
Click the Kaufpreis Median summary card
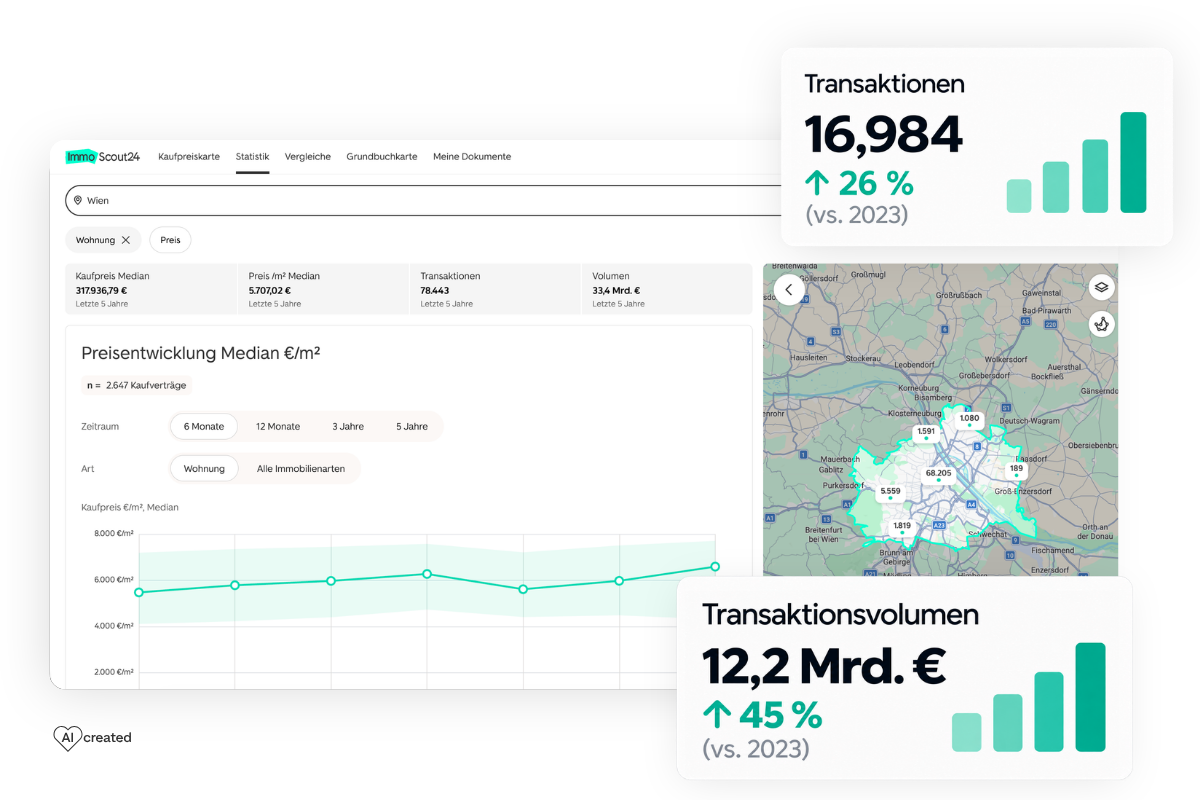coord(151,289)
